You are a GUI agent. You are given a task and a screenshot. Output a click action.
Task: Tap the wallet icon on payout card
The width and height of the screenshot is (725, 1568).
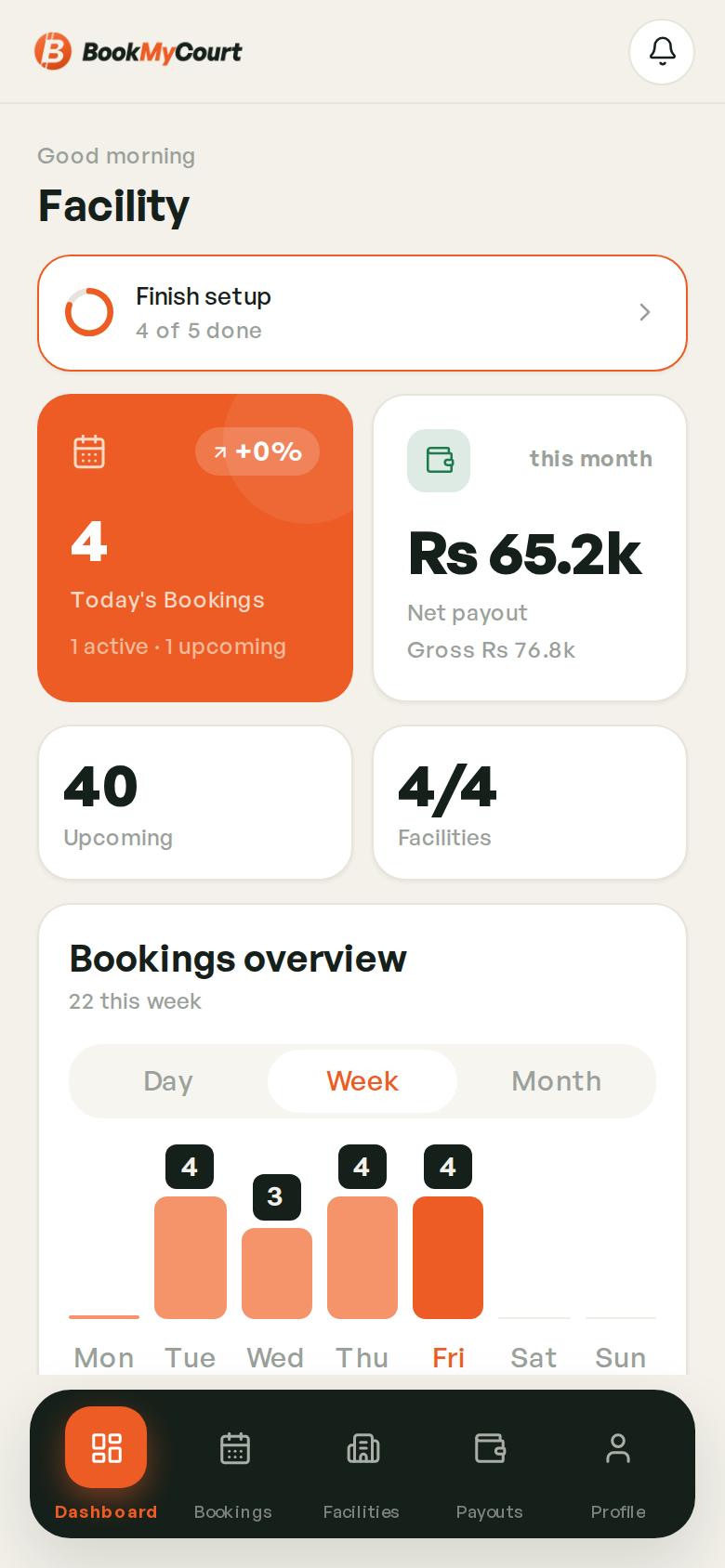(x=439, y=461)
